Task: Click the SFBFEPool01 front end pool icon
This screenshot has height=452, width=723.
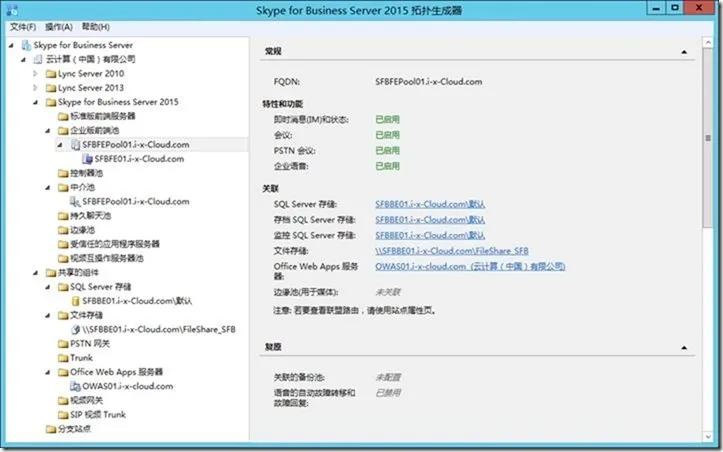Action: pos(75,145)
